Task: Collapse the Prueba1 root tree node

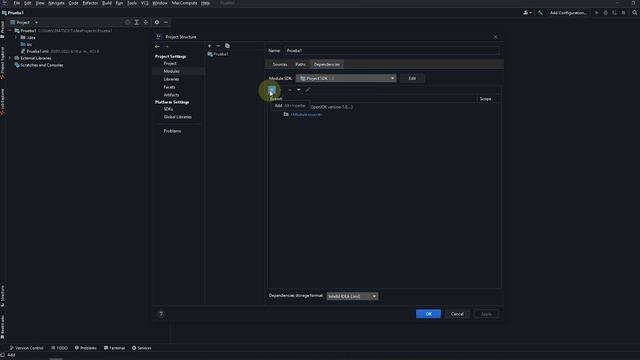Action: (11, 31)
